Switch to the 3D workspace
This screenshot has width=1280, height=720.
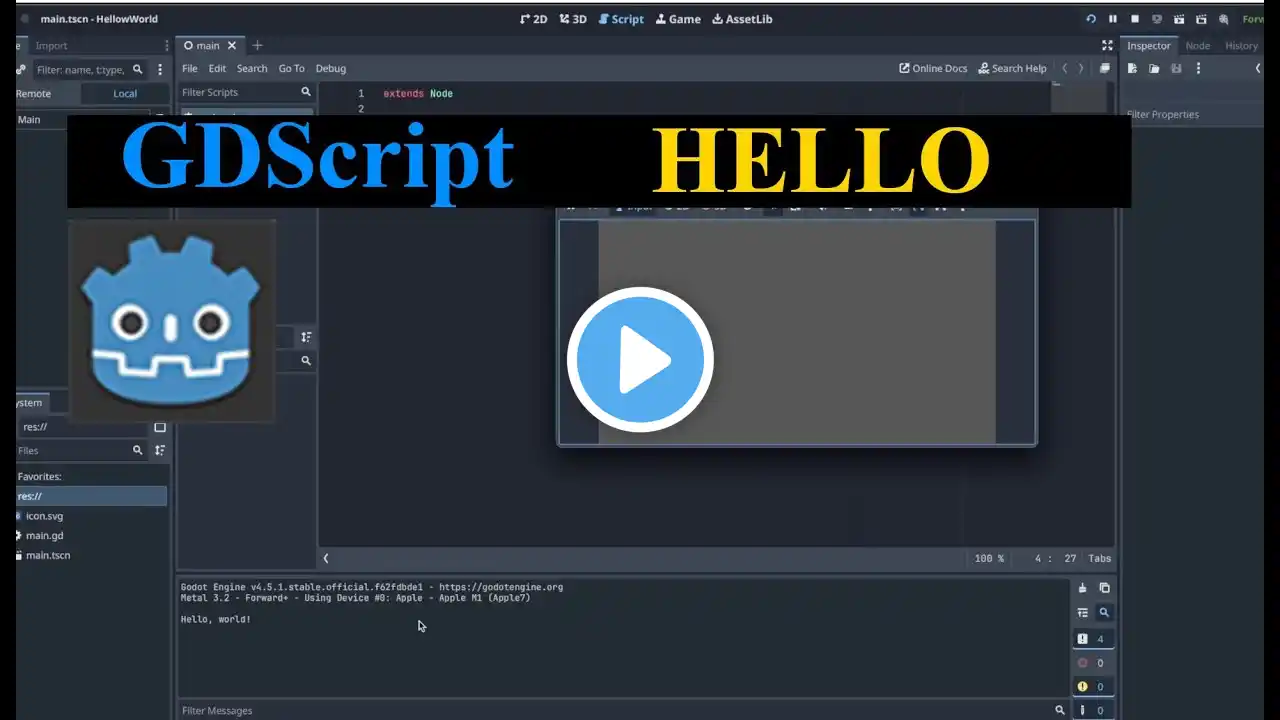pyautogui.click(x=573, y=19)
